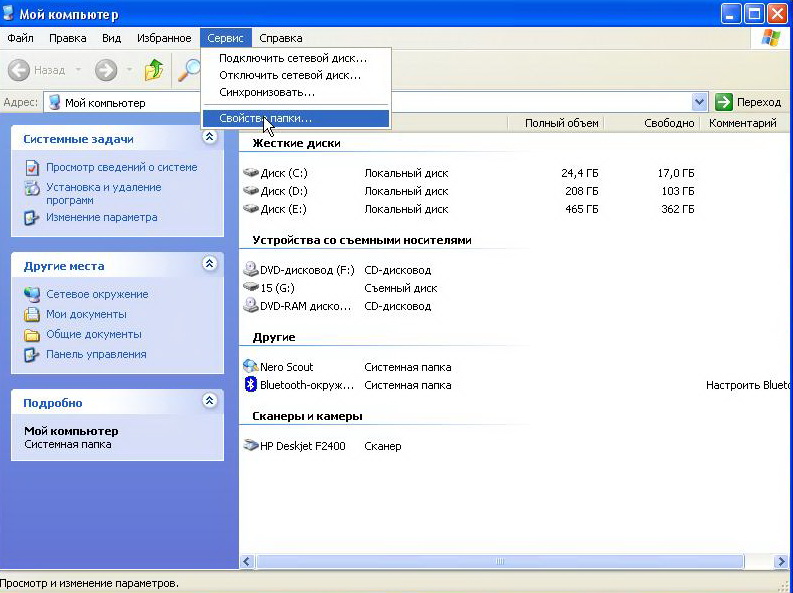Viewport: 793px width, 593px height.
Task: Click the Изменение параметра task icon
Action: [32, 218]
